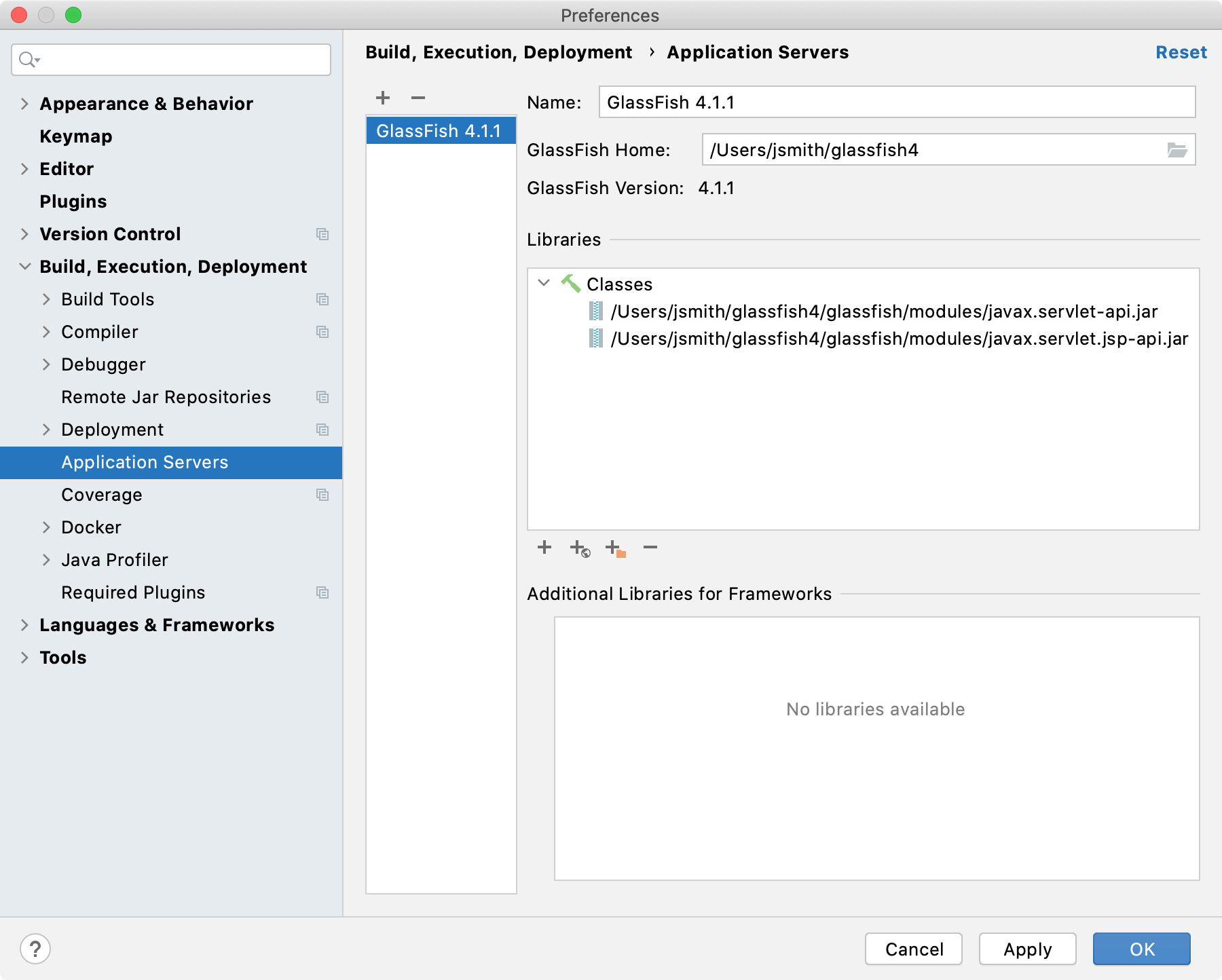Click inside the settings search field
1222x980 pixels.
(x=170, y=60)
